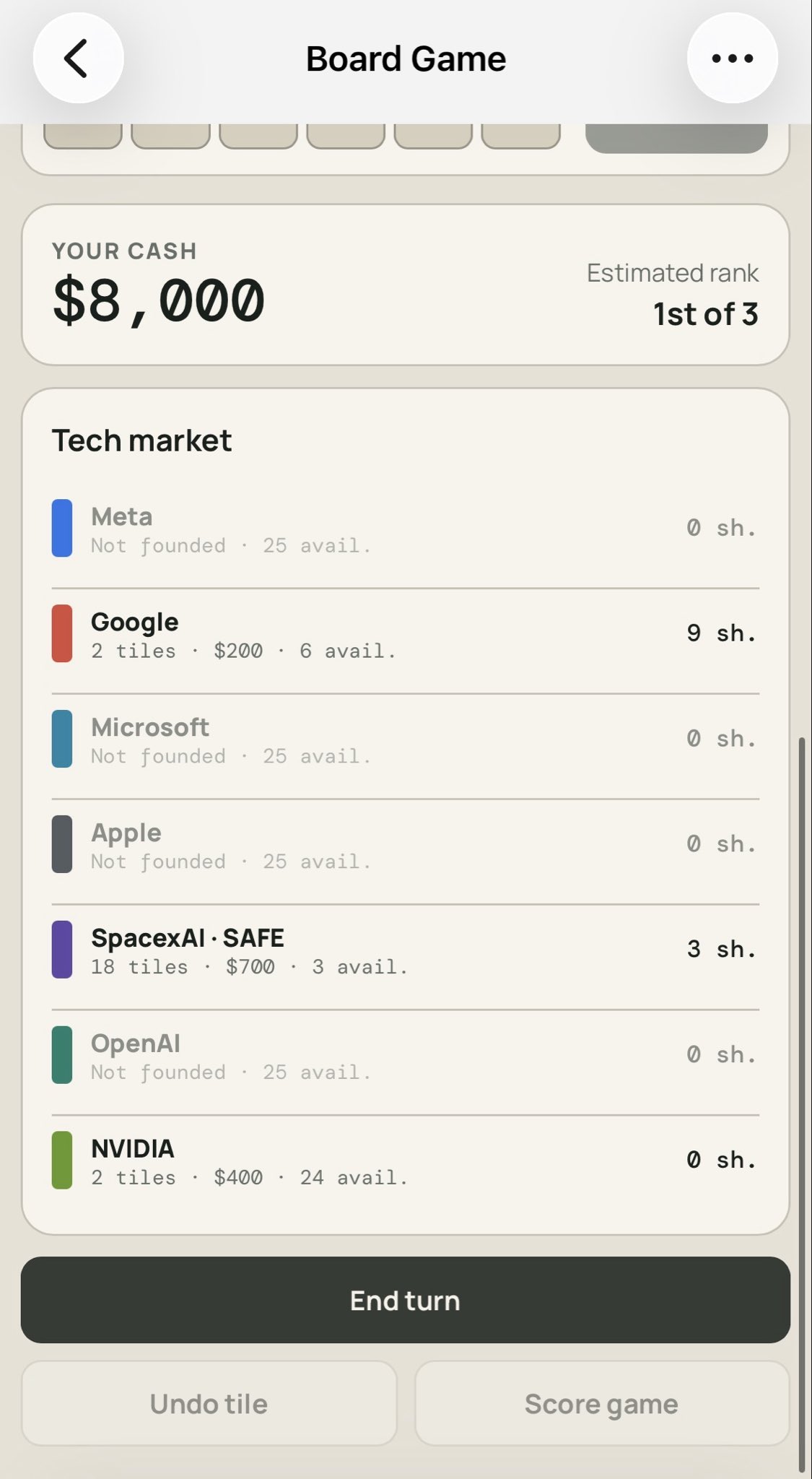
Task: Click the green NVIDIA color swatch
Action: click(62, 1160)
